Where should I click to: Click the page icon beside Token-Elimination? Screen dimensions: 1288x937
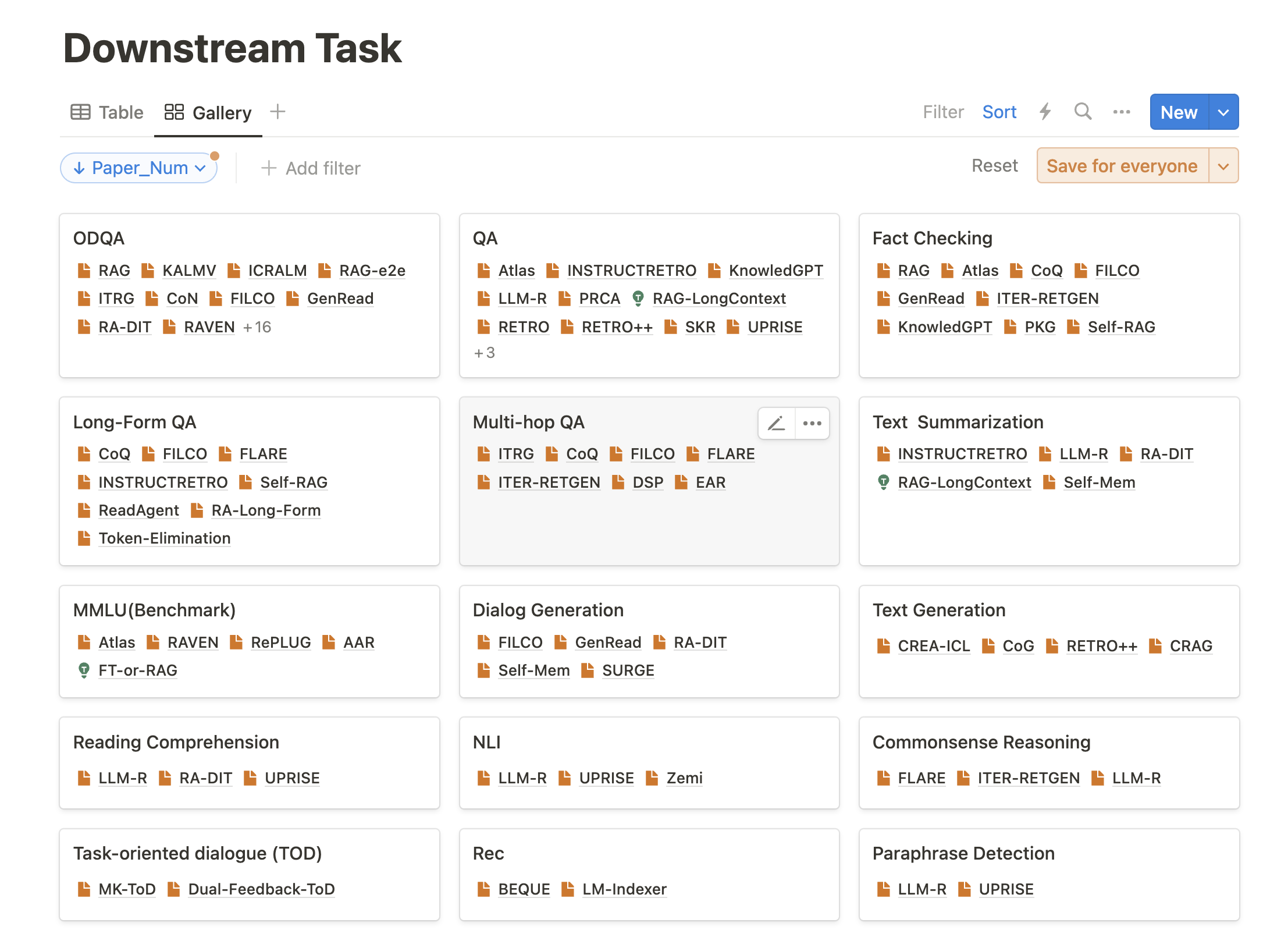[x=84, y=538]
